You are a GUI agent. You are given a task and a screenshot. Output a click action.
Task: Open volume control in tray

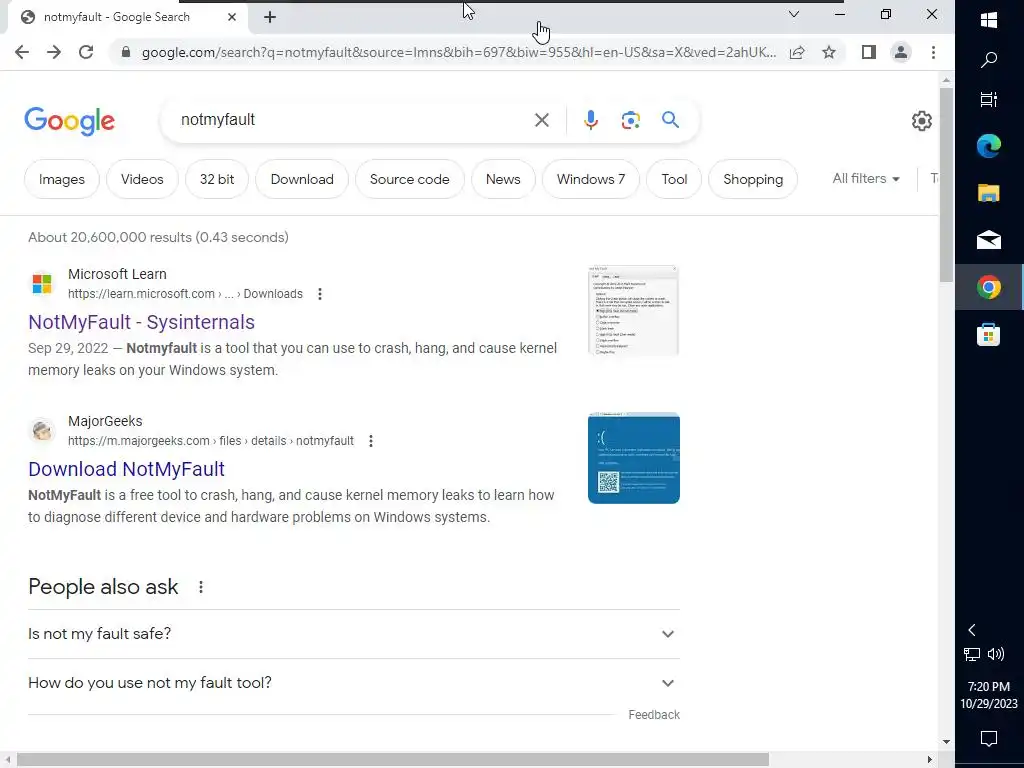pyautogui.click(x=996, y=654)
